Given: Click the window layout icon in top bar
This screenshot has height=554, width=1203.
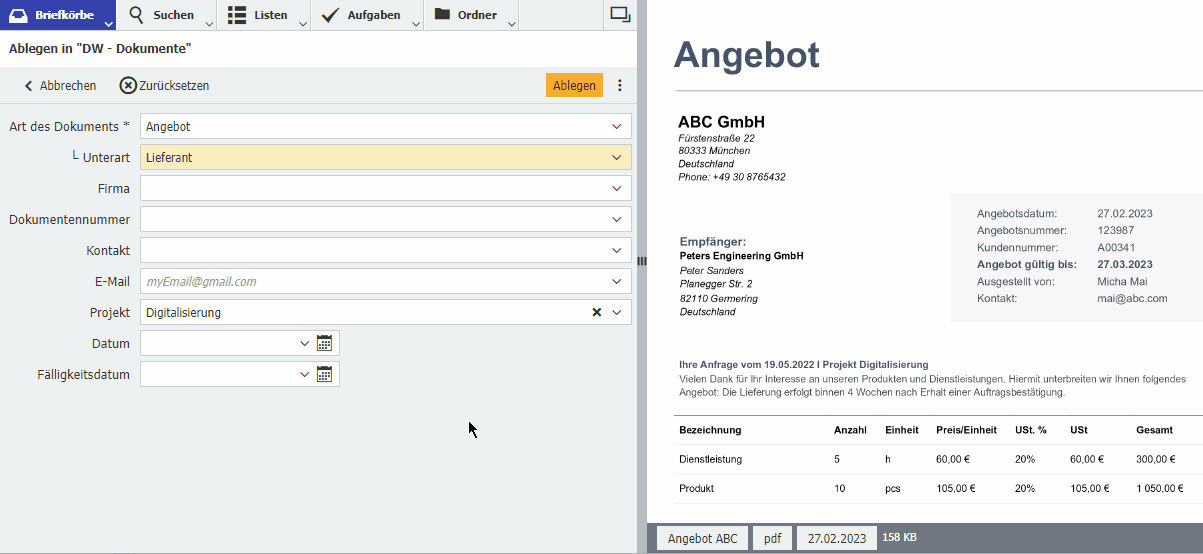Looking at the screenshot, I should click(620, 14).
